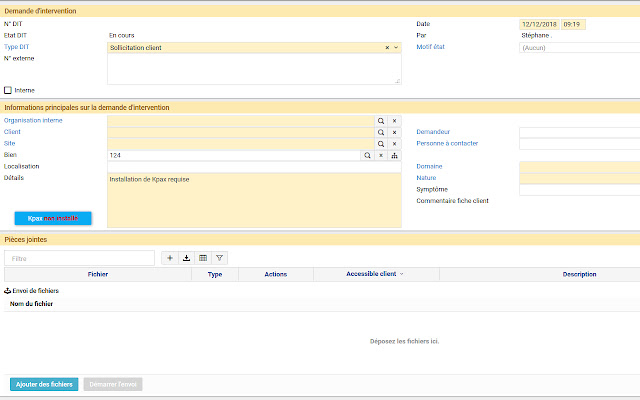This screenshot has height=400, width=640.
Task: Click the Client input field
Action: tap(241, 132)
